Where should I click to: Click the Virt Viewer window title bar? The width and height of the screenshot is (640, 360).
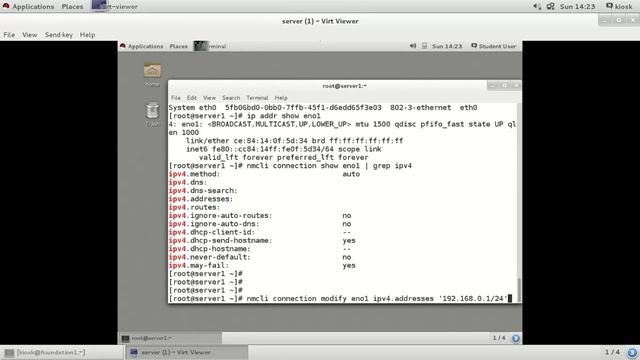320,21
